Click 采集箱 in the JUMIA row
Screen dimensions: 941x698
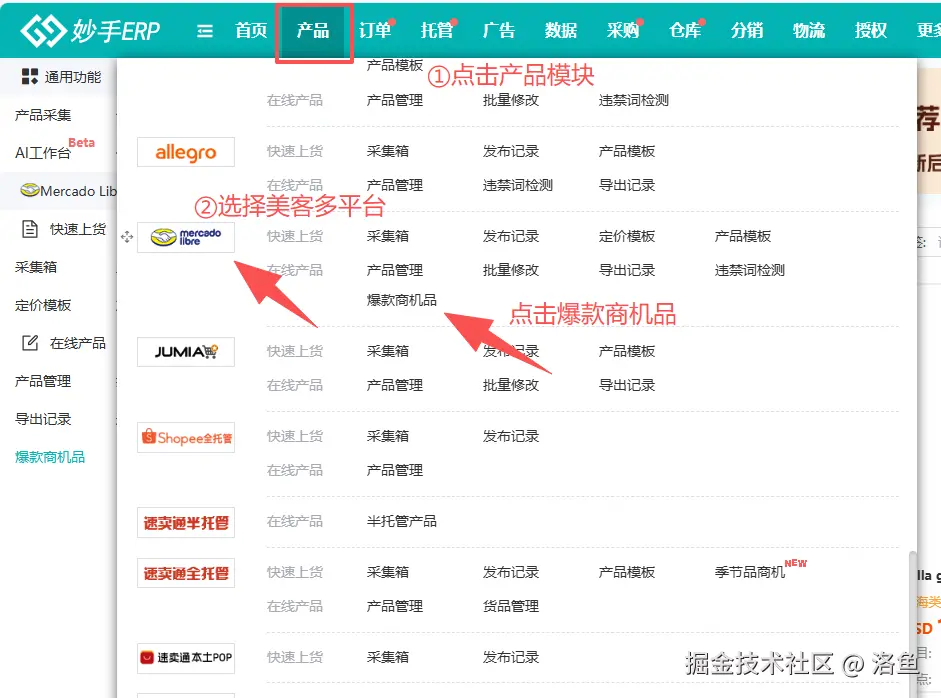coord(388,351)
